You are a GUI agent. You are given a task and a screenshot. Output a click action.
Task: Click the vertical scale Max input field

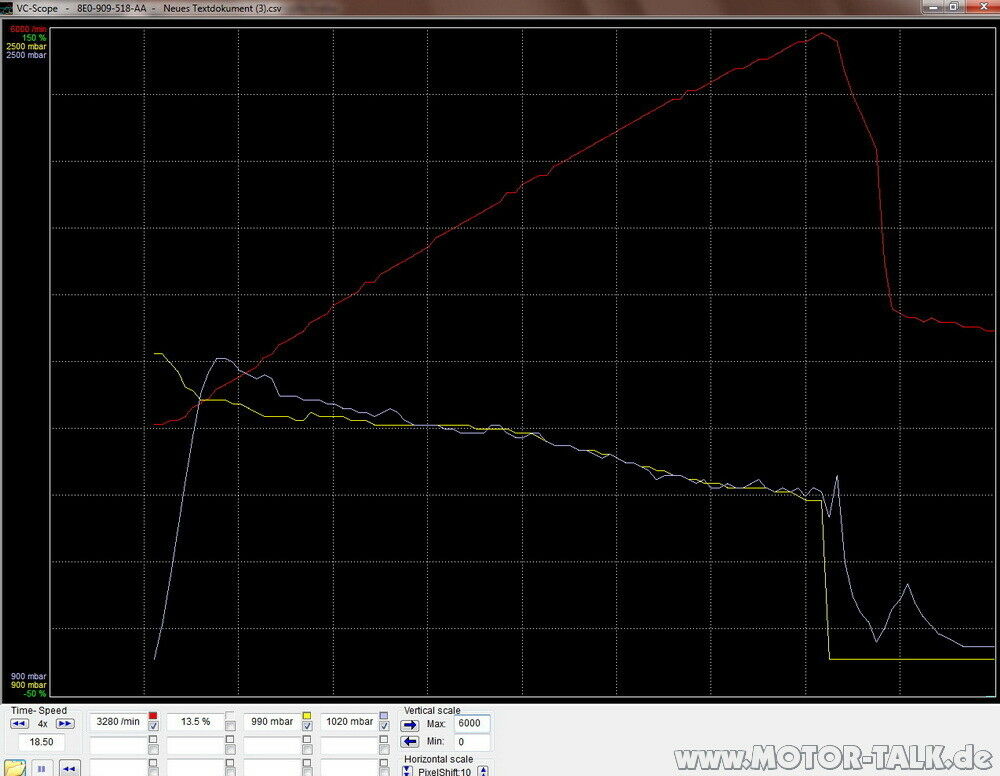pos(472,723)
